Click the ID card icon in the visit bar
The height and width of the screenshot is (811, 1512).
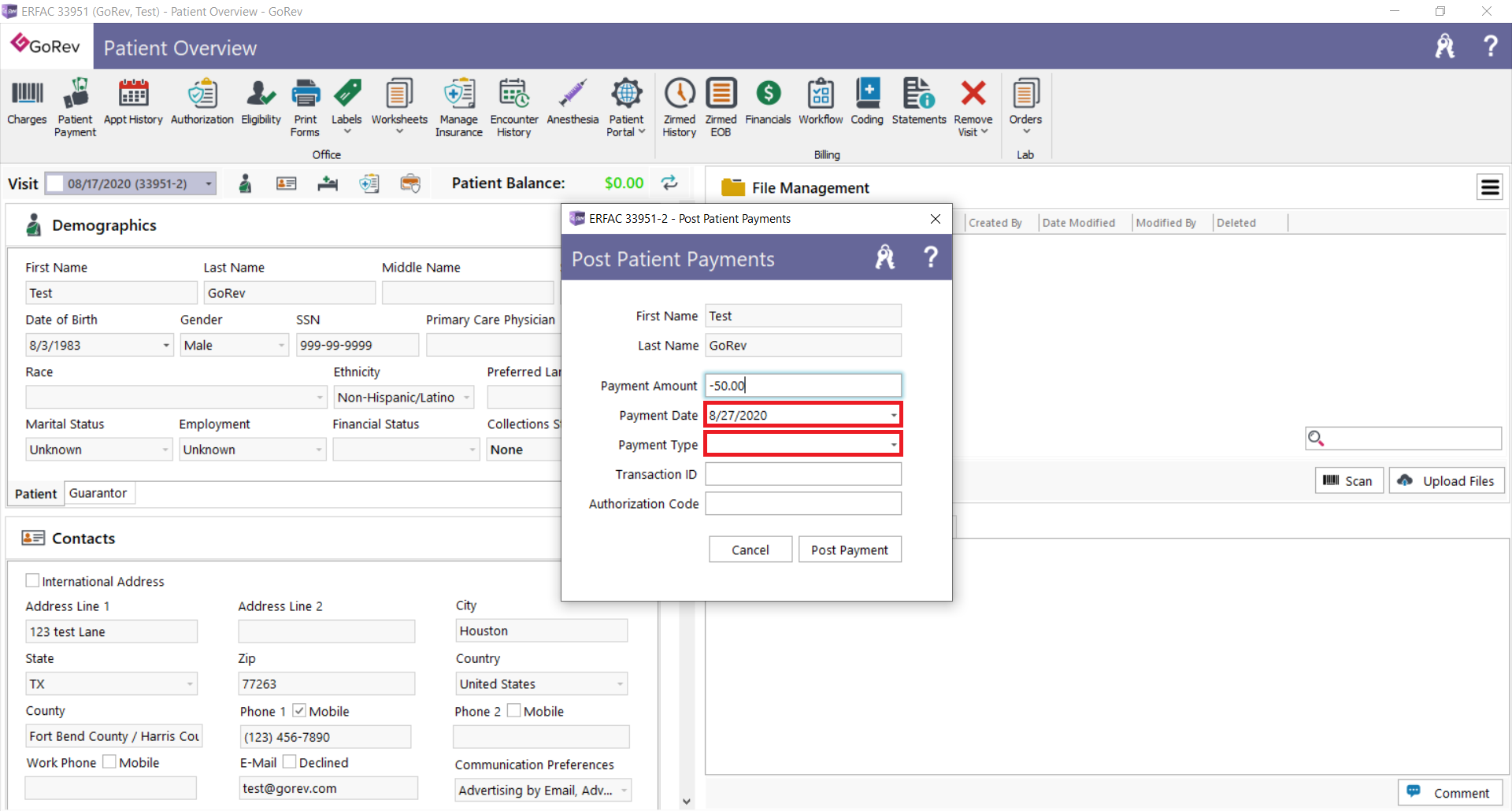(x=287, y=183)
